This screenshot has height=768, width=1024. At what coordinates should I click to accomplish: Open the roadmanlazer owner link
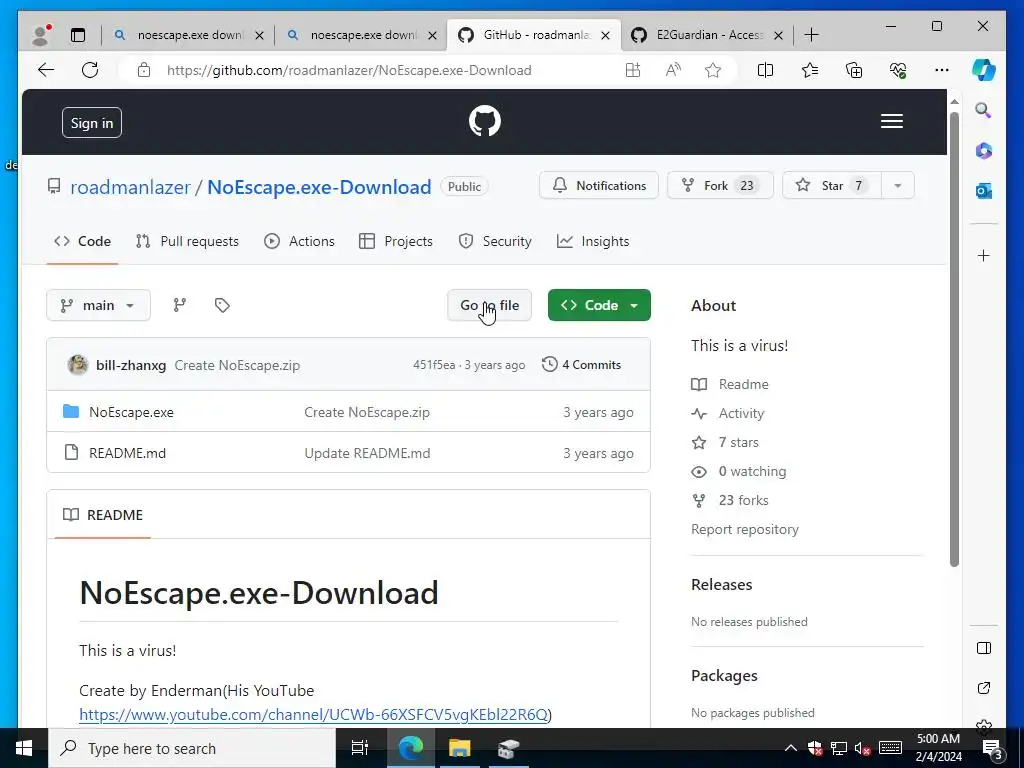pos(130,187)
